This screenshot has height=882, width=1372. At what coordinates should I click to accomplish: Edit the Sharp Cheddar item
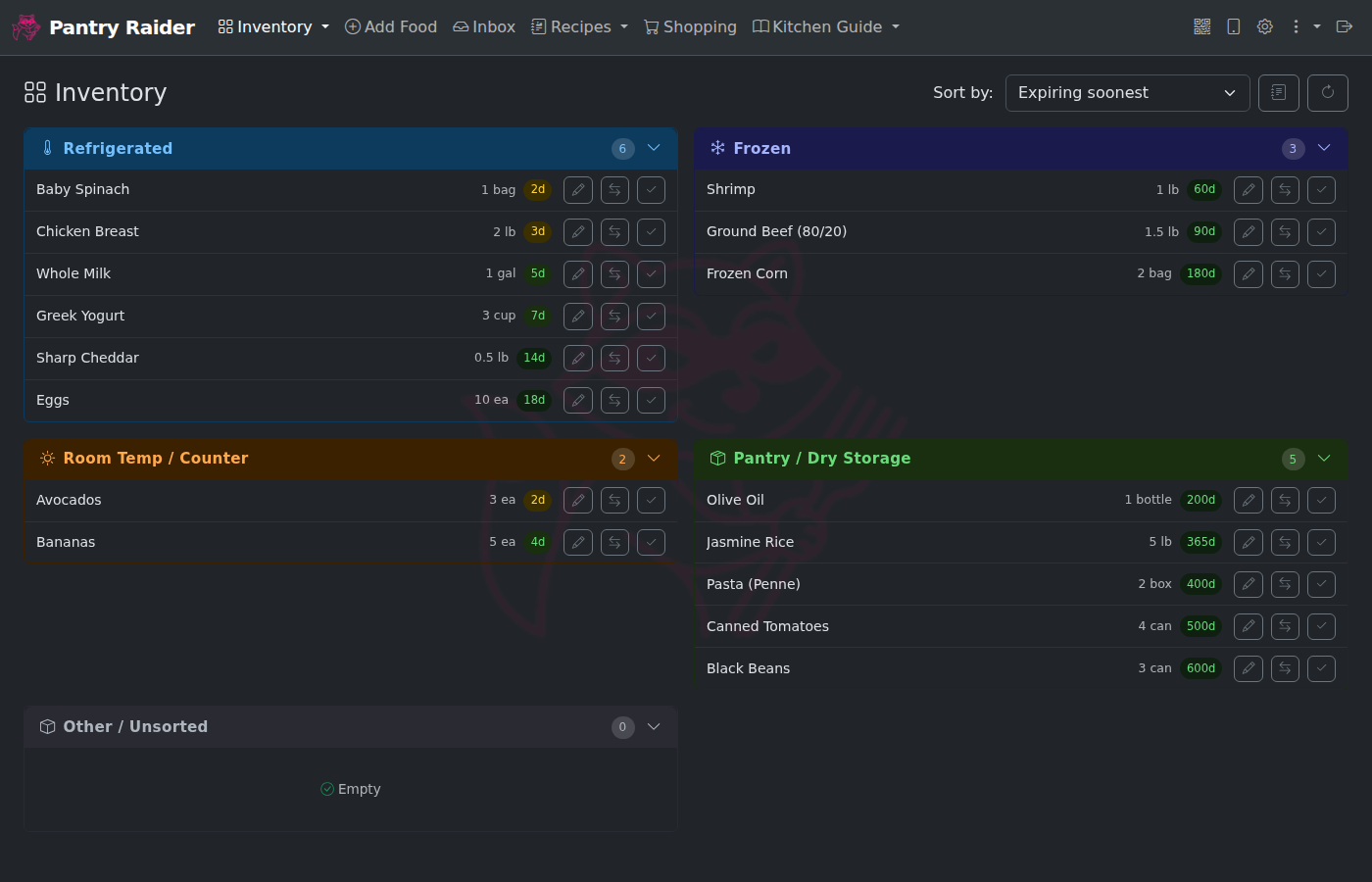click(578, 359)
